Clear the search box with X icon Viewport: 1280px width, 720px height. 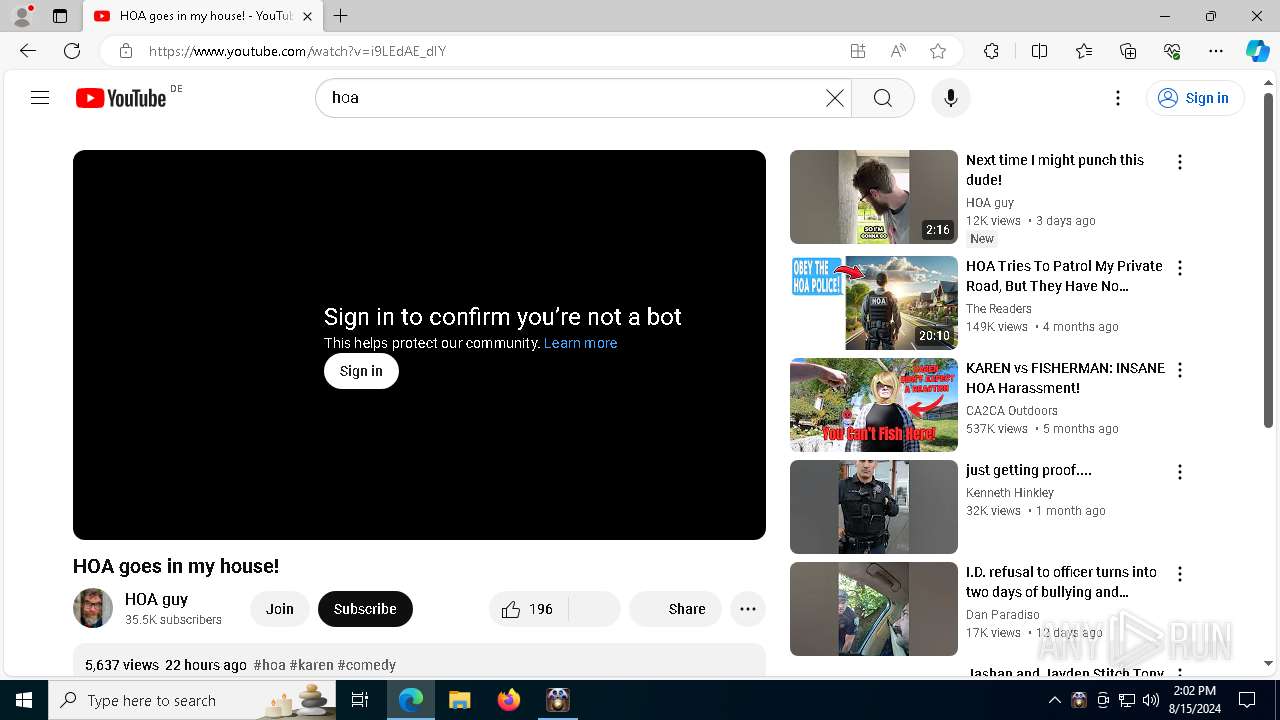click(834, 98)
